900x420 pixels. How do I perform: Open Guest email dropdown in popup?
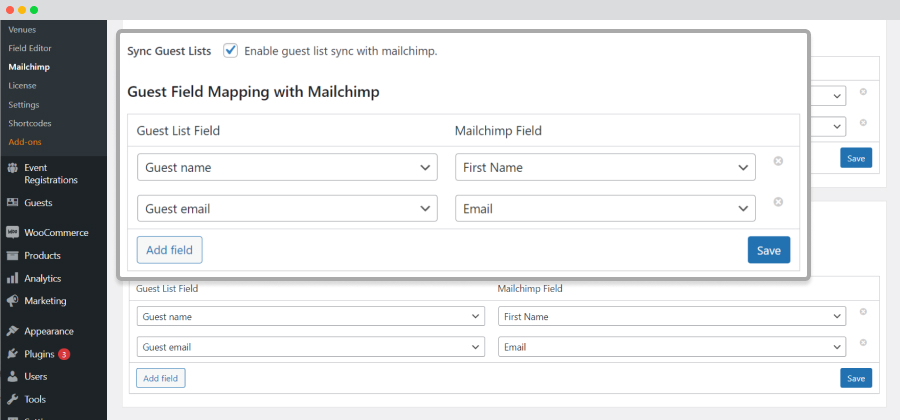287,208
